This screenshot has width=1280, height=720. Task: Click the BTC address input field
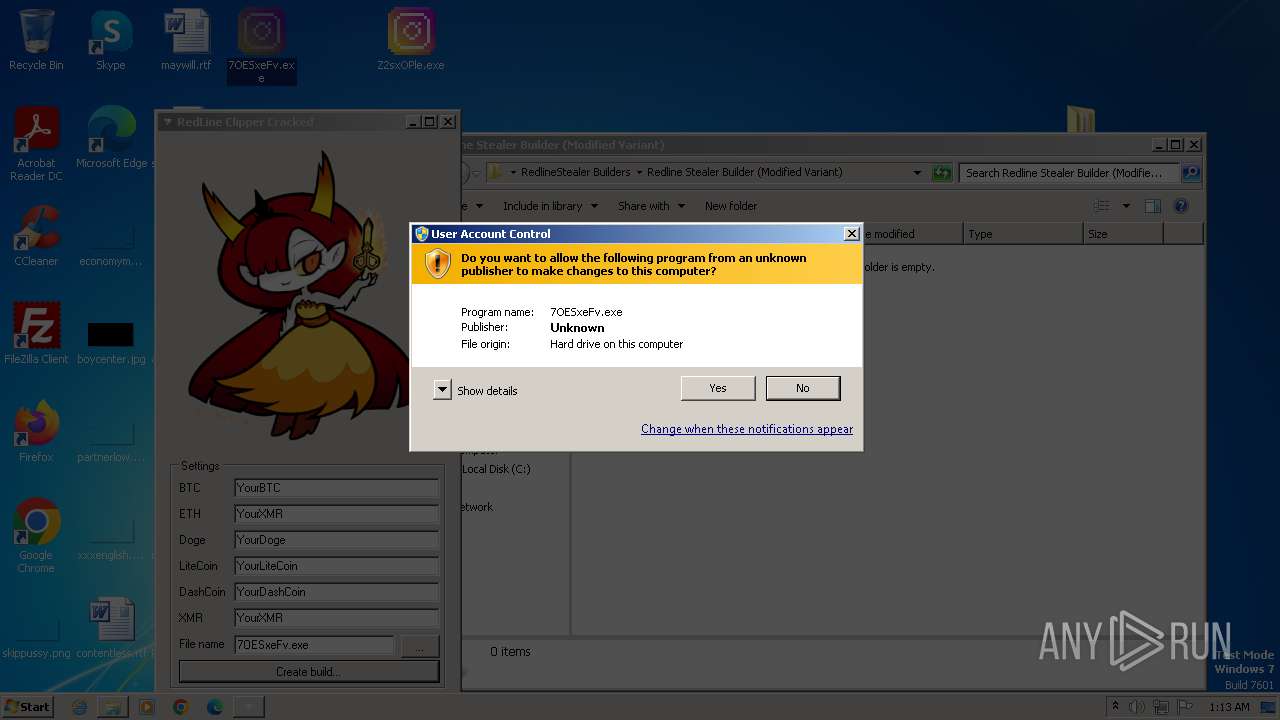click(336, 488)
